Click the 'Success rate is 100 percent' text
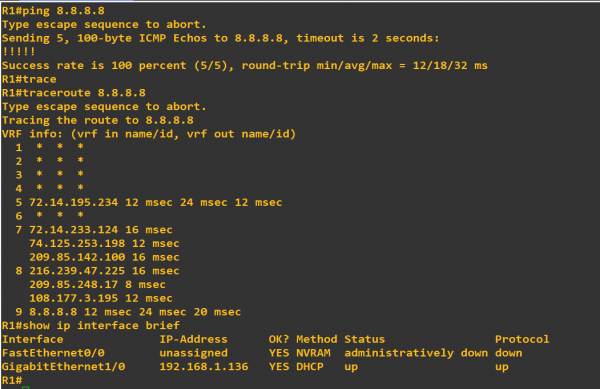Viewport: 600px width, 389px height. pyautogui.click(x=94, y=65)
